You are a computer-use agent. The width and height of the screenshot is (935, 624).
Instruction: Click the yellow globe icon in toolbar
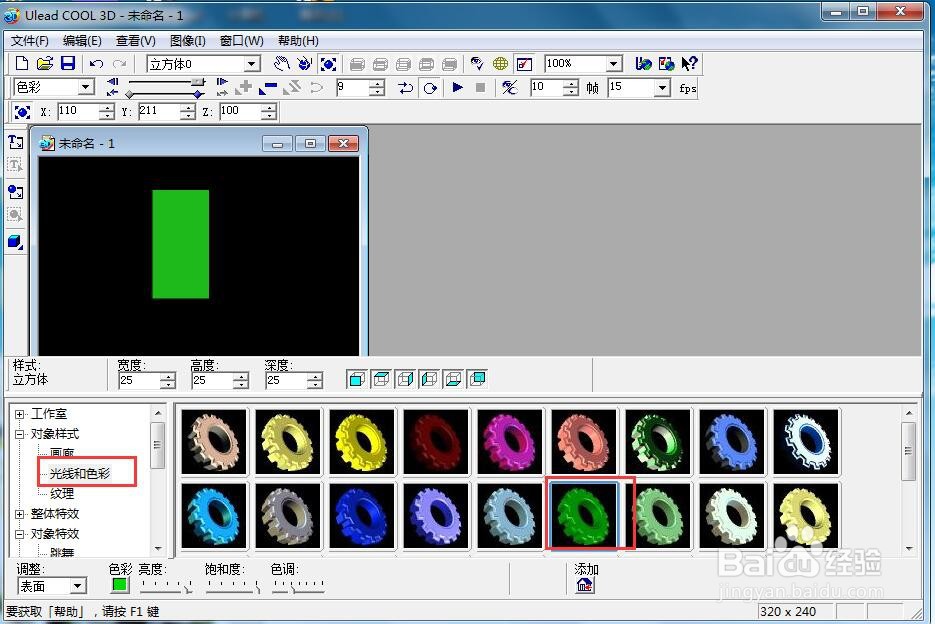(500, 63)
